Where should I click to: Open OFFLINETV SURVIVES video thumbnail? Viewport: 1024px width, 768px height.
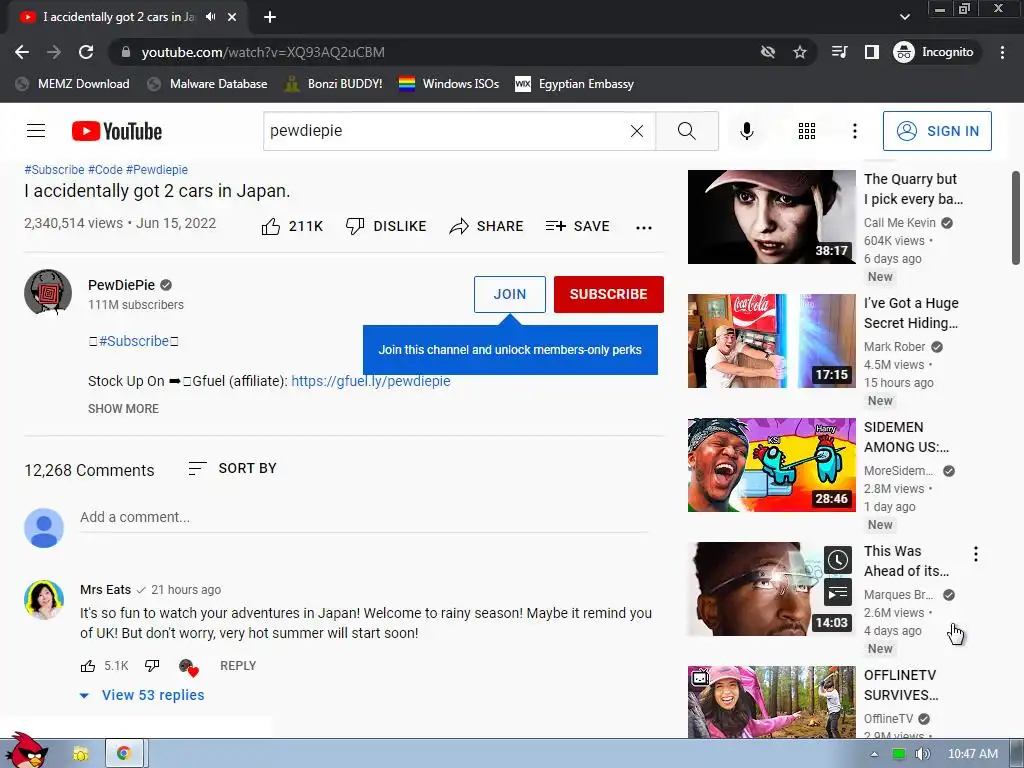pyautogui.click(x=771, y=702)
